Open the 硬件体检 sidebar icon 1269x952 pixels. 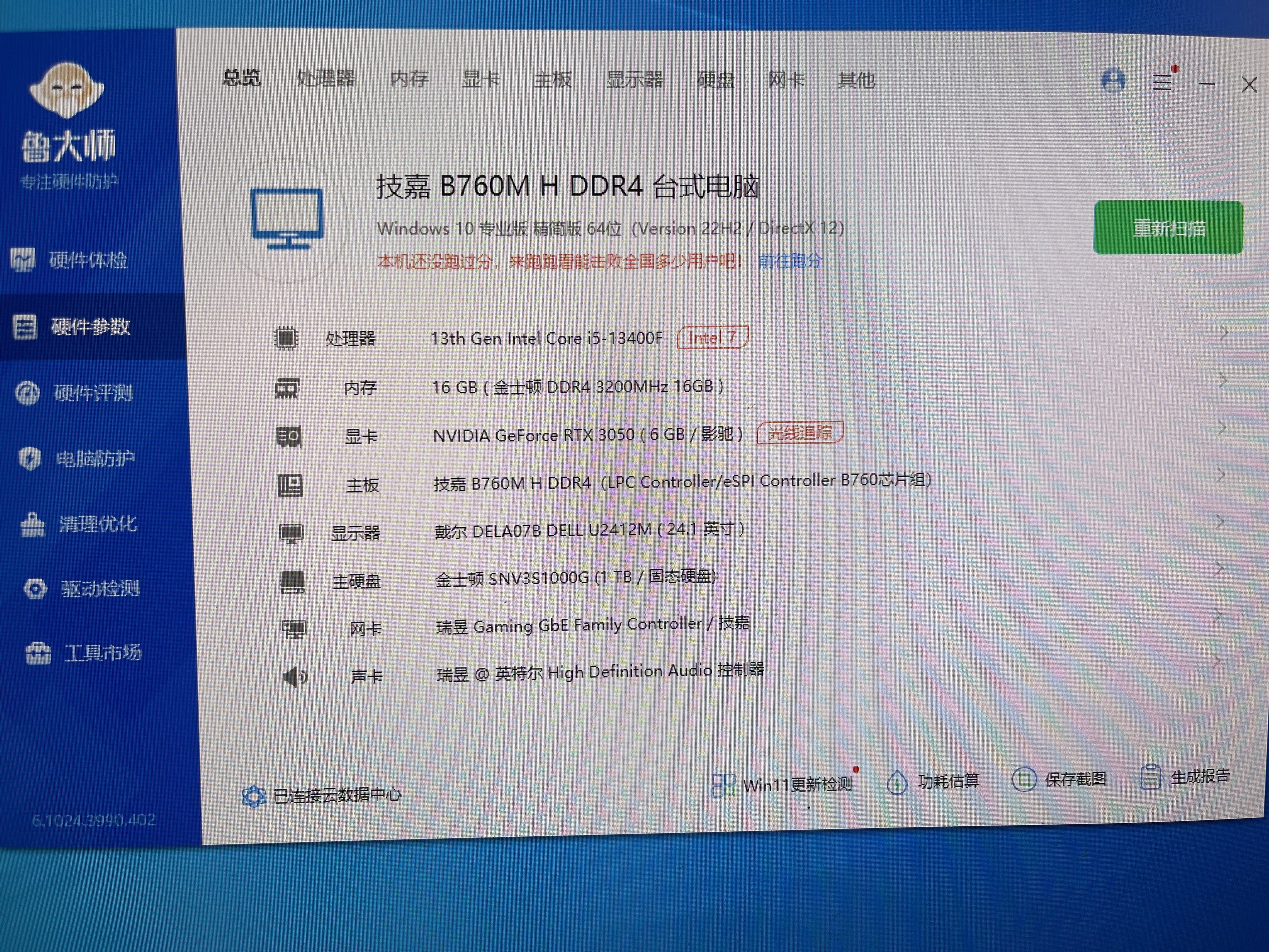pos(23,260)
